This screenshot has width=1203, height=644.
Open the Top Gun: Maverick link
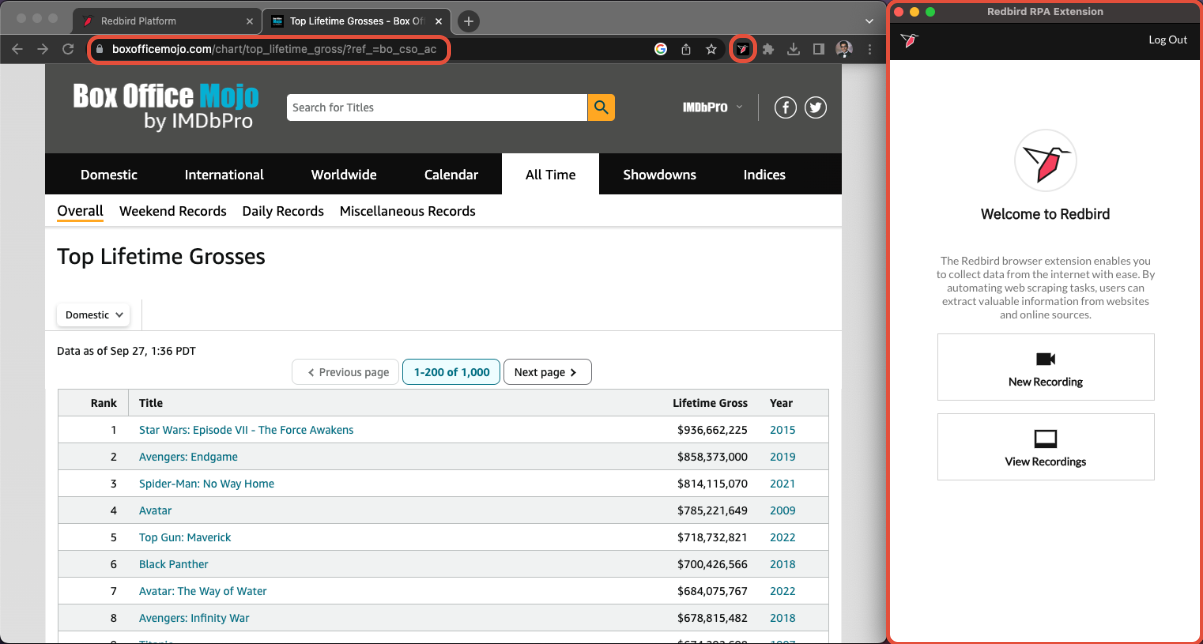[x=185, y=537]
